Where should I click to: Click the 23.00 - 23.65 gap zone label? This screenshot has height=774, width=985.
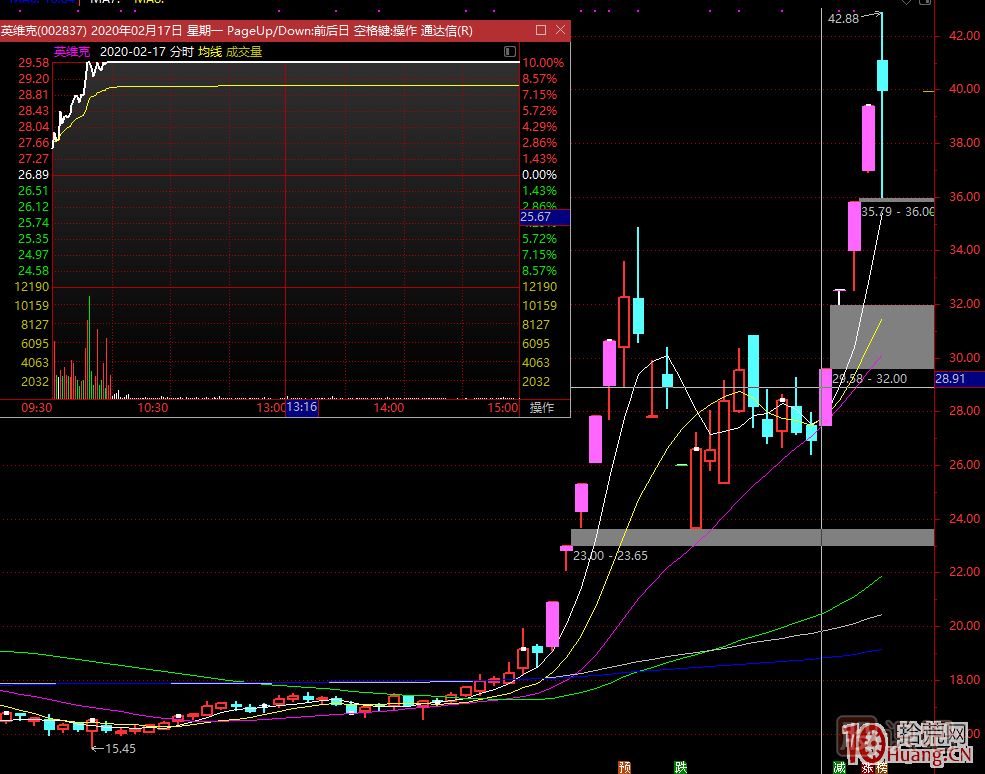pyautogui.click(x=609, y=555)
